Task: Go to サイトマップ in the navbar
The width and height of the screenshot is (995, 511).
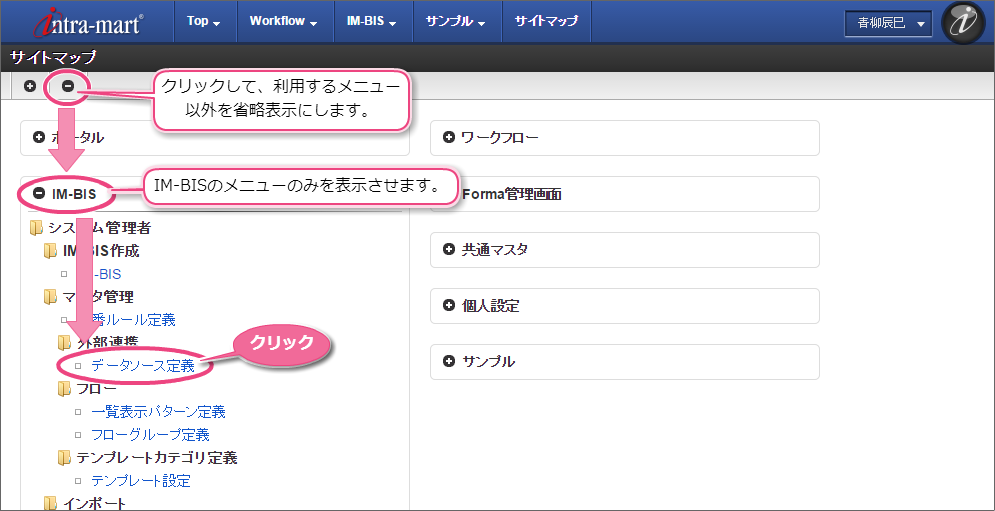Action: [546, 21]
